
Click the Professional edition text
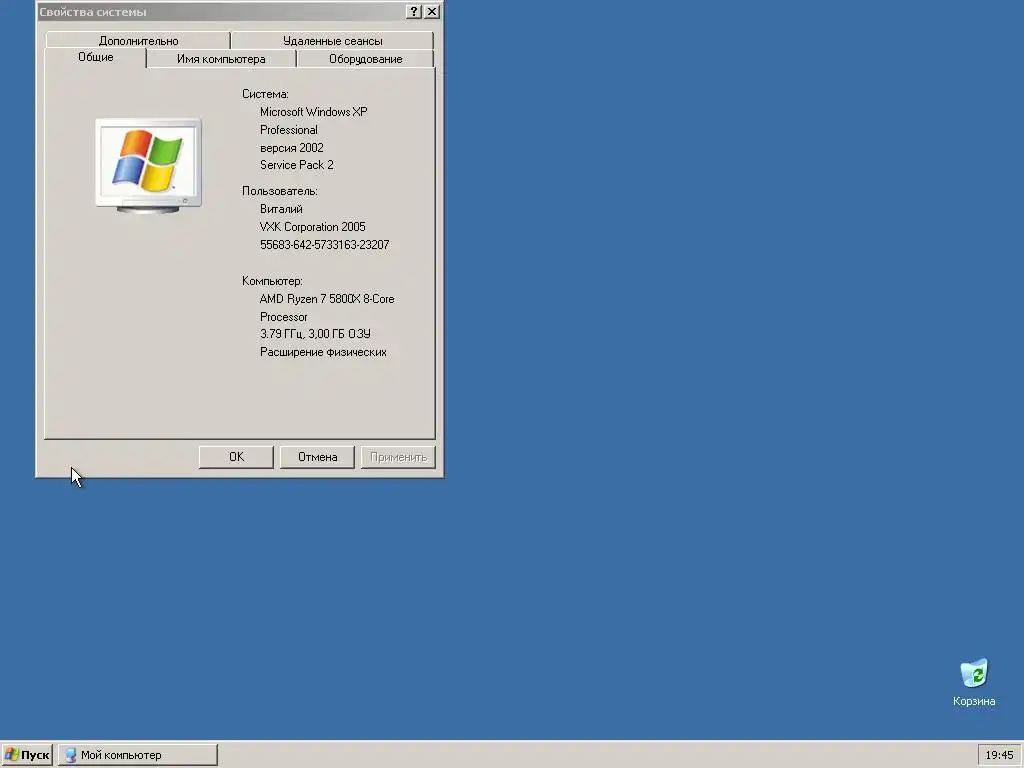click(x=289, y=130)
